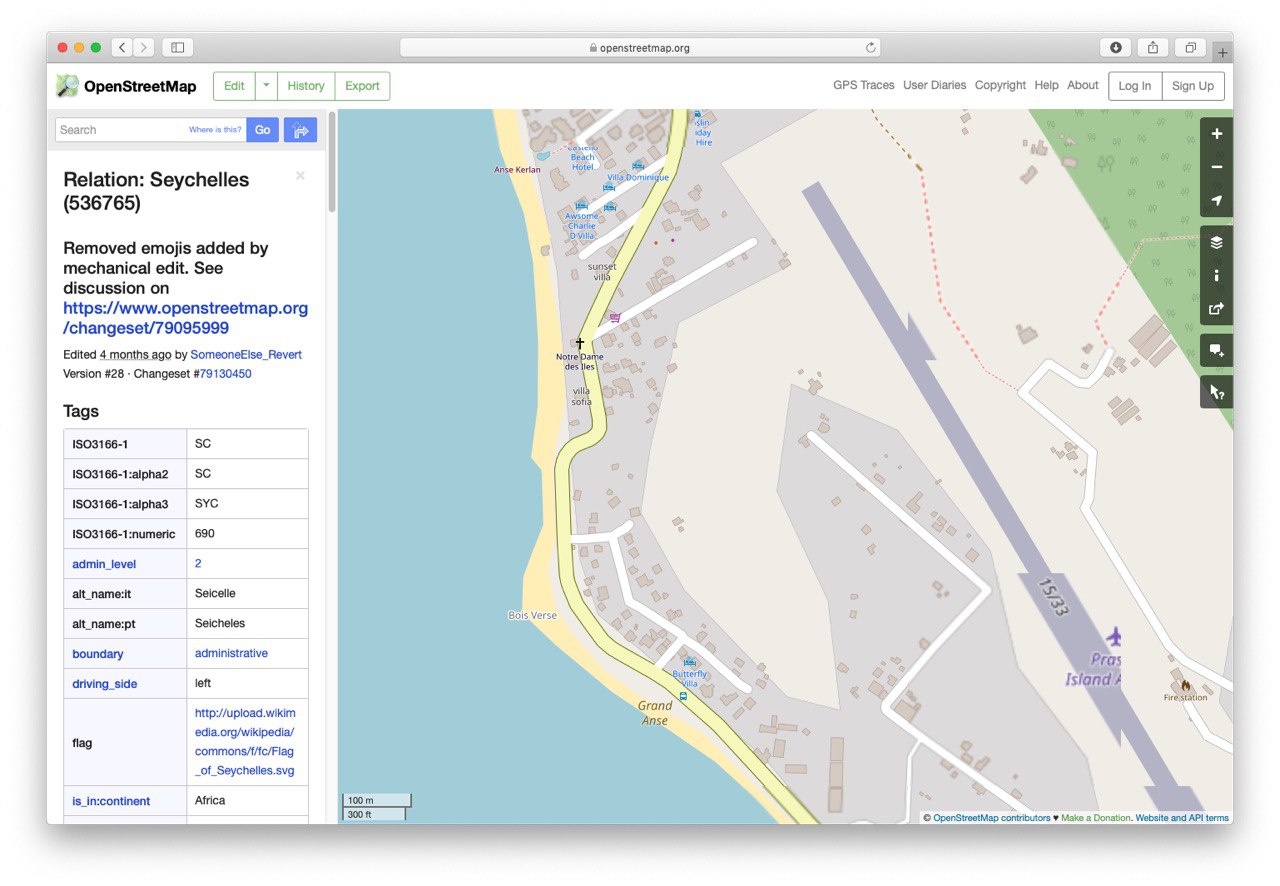
Task: Click the Seicelle alt_name:it value
Action: [215, 593]
